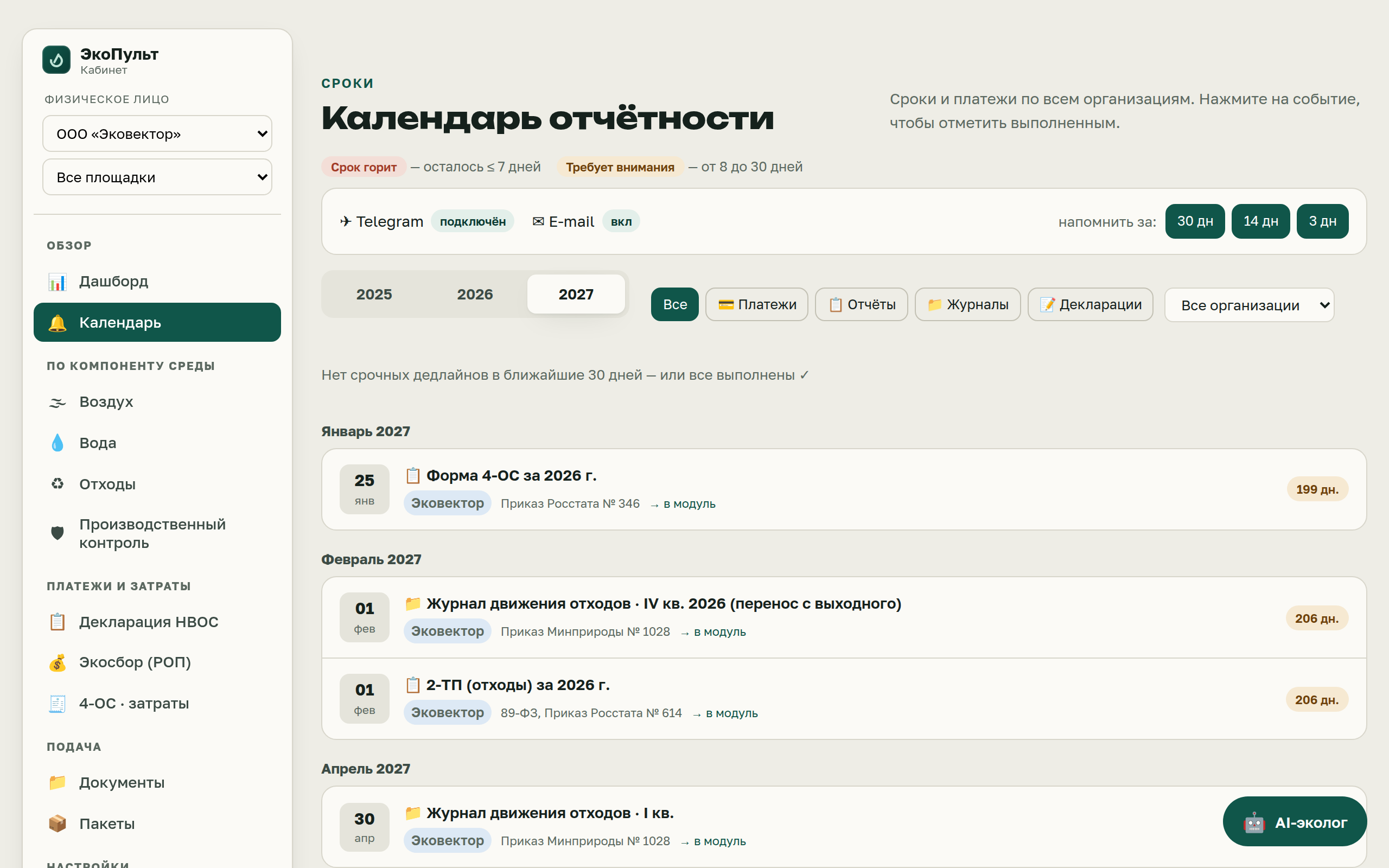Filter by Отчёты chip
This screenshot has width=1389, height=868.
(x=861, y=304)
